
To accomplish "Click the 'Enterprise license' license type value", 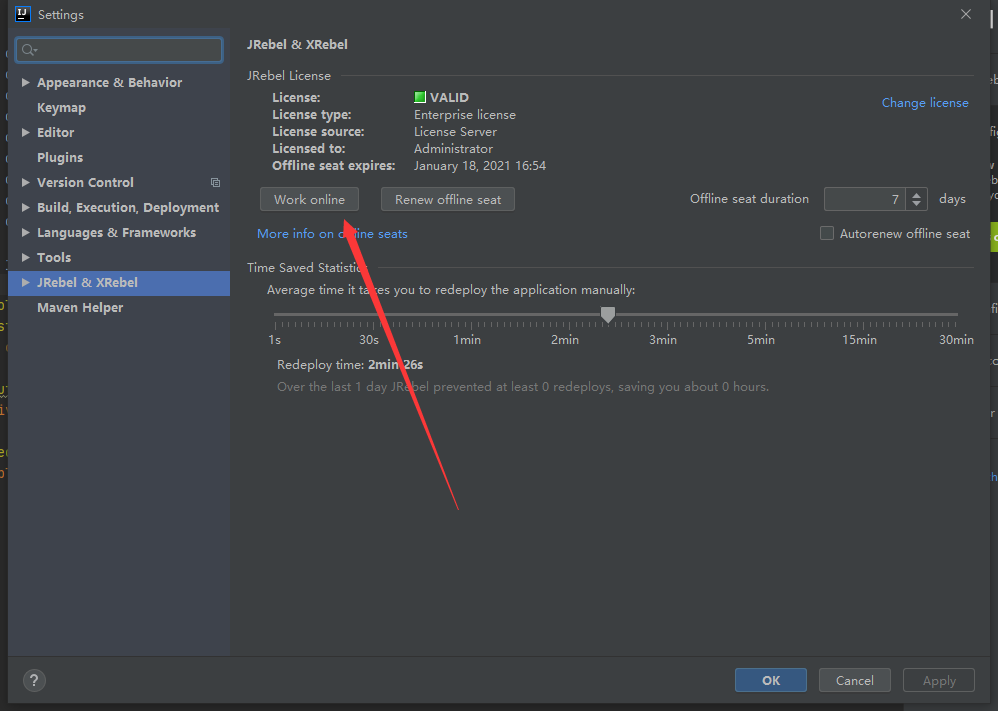I will pyautogui.click(x=465, y=115).
